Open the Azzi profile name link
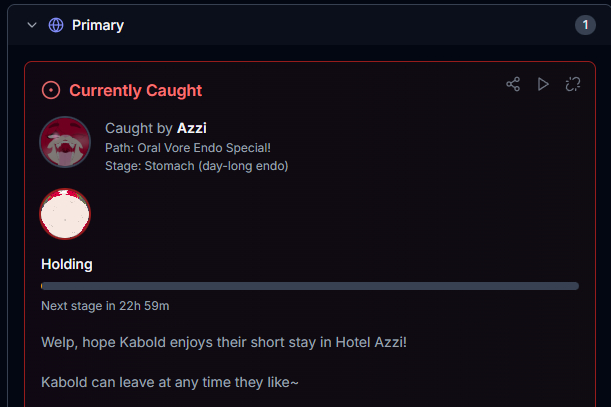611x407 pixels. pyautogui.click(x=191, y=128)
